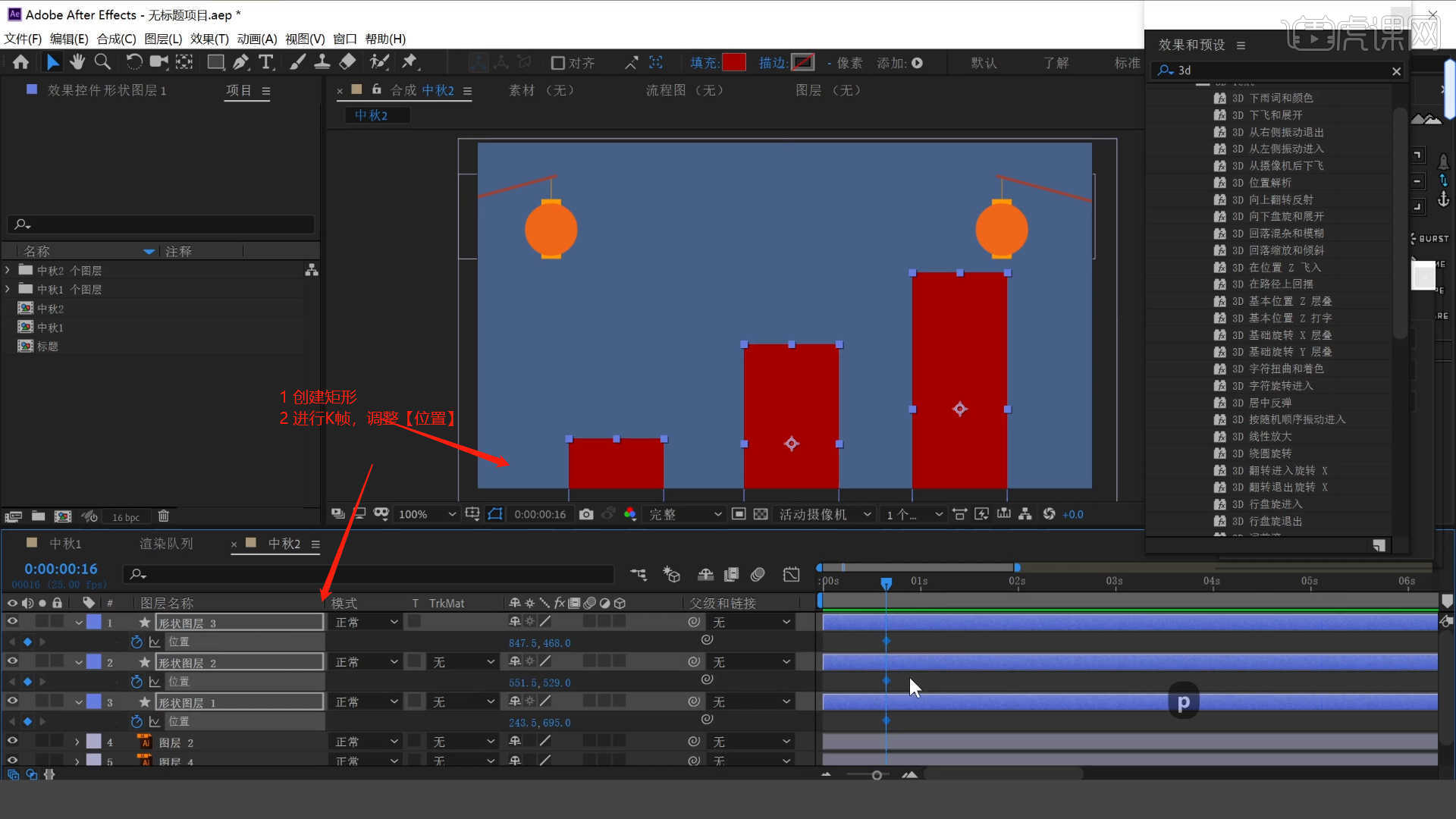Expand the 中秋1 个图层 folder
This screenshot has width=1456, height=819.
pyautogui.click(x=8, y=289)
